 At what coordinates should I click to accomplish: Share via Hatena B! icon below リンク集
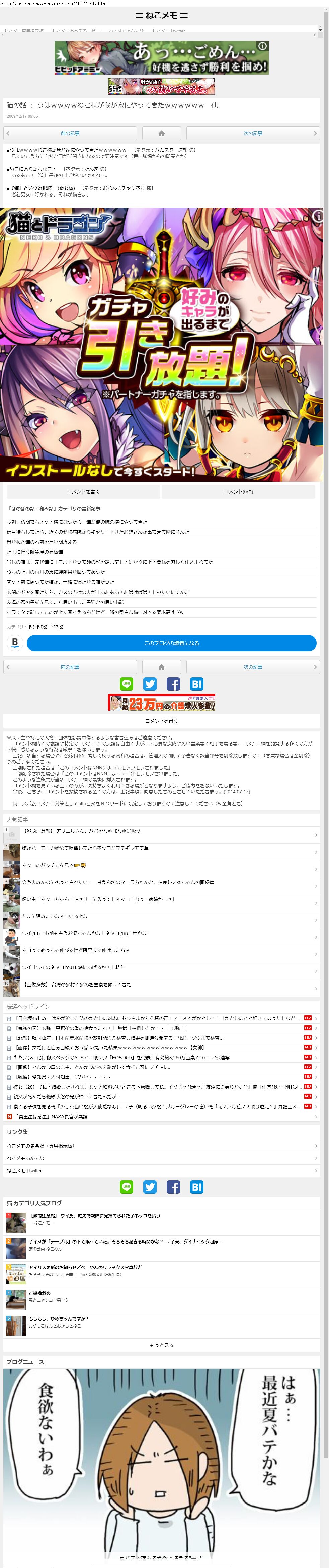196,1187
